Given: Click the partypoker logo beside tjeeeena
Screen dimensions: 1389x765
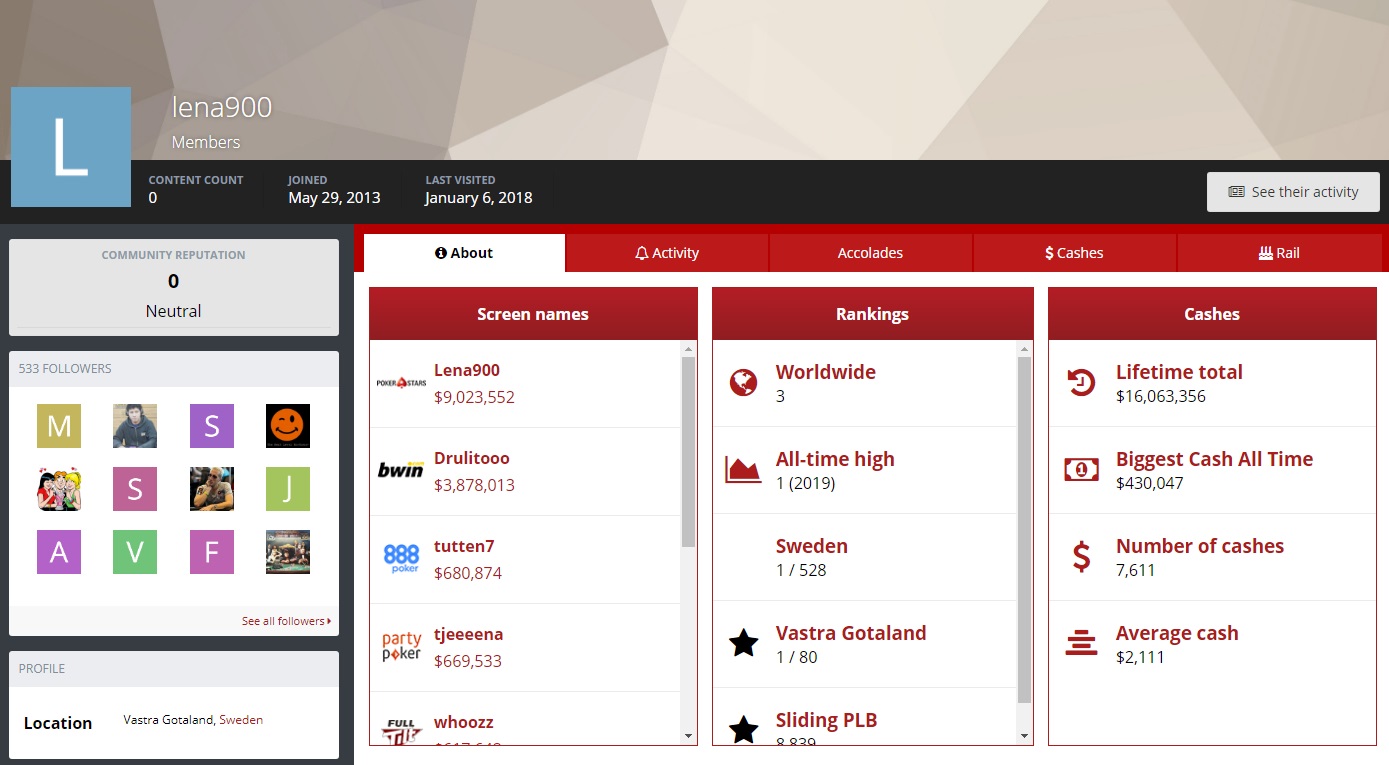Looking at the screenshot, I should [x=401, y=646].
